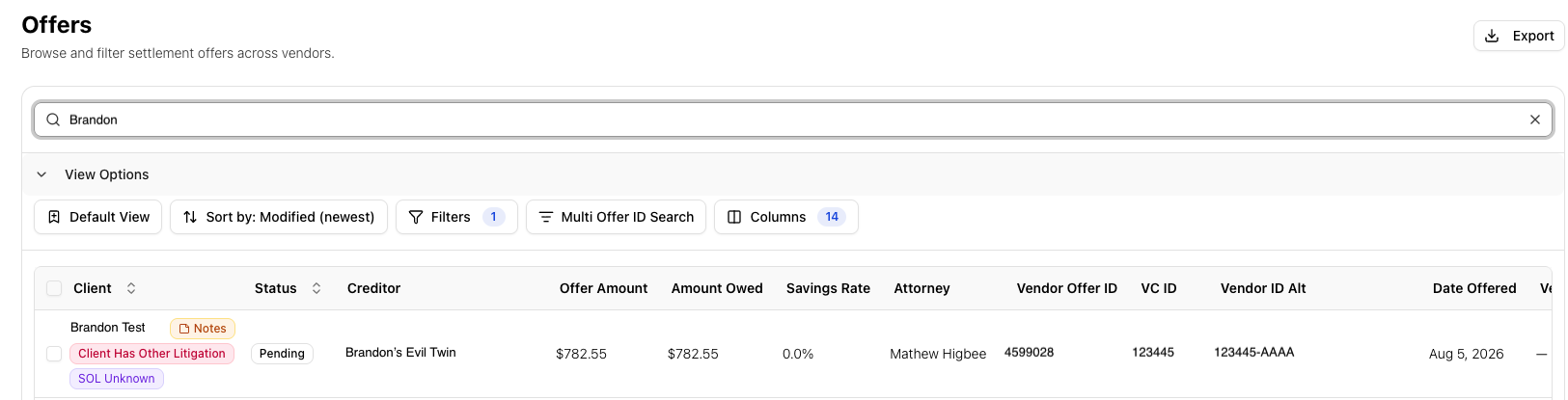
Task: Open the Columns chooser
Action: 785,217
